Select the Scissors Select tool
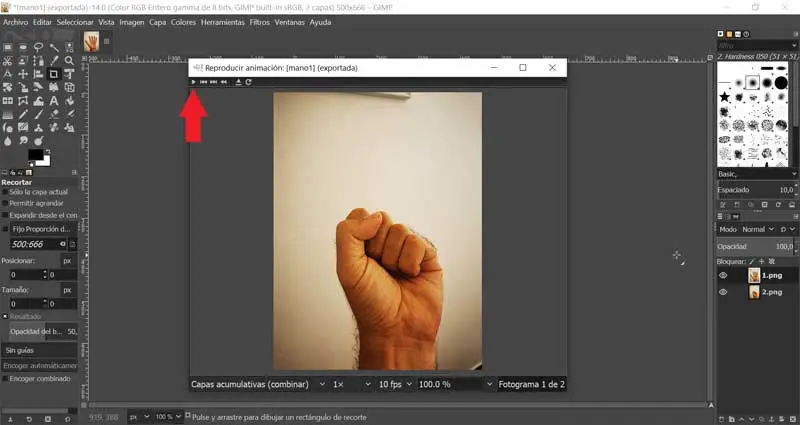Viewport: 800px width, 425px height. pos(8,61)
